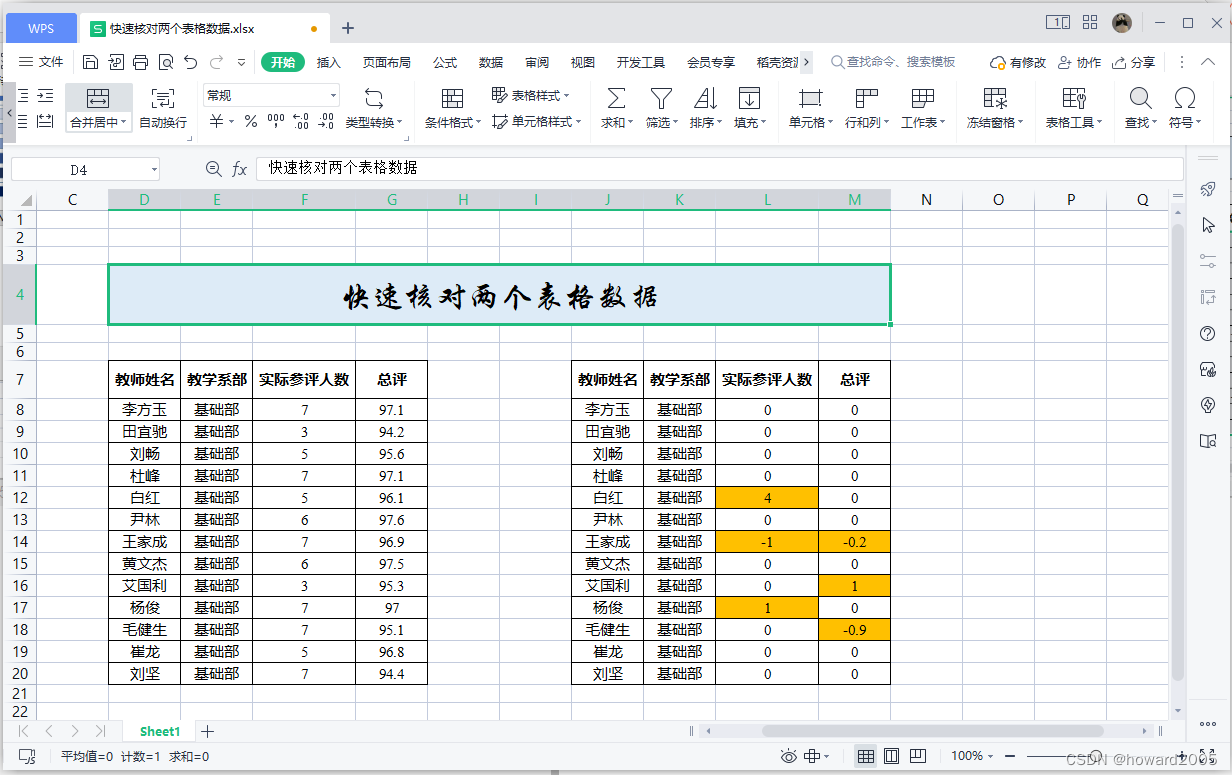Click the search commands (查找命令) box
1232x775 pixels.
tap(893, 62)
